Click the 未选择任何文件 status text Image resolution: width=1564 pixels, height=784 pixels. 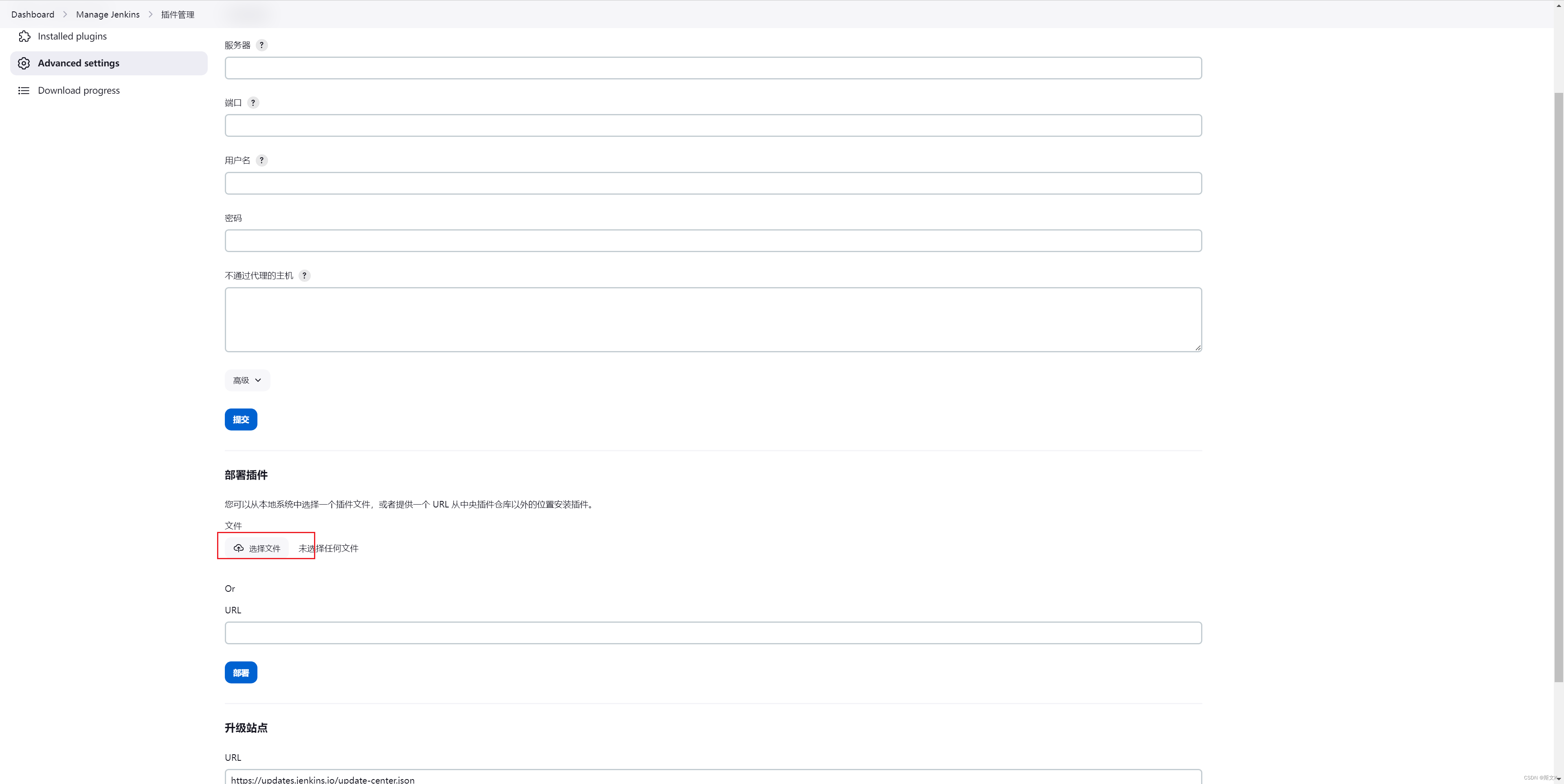pos(328,548)
